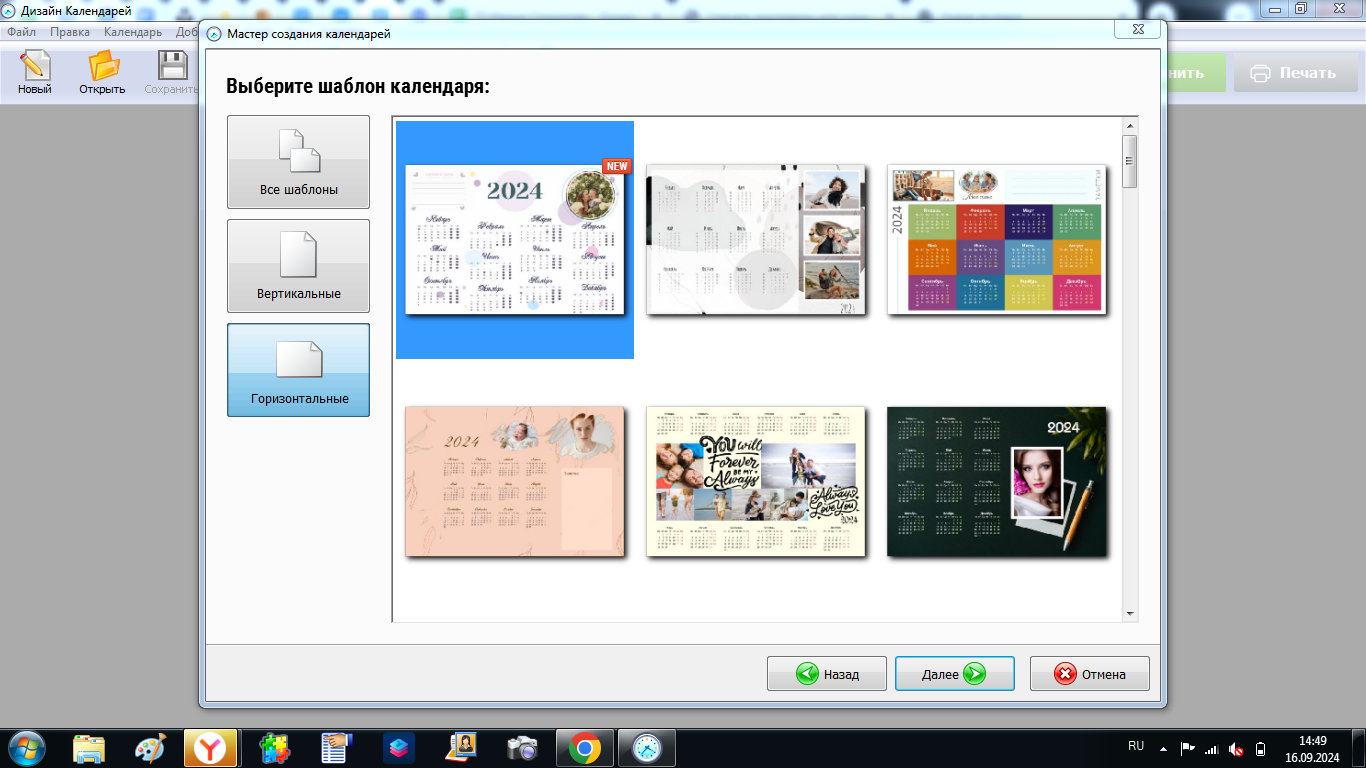
Task: Open Google Chrome from the taskbar
Action: point(585,747)
